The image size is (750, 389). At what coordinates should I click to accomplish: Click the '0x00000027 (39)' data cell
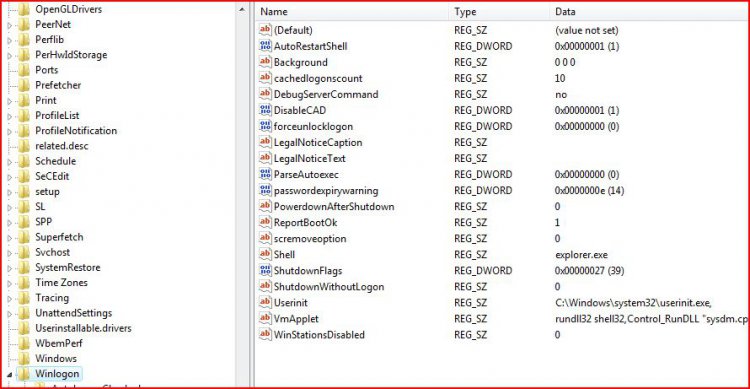click(x=589, y=270)
